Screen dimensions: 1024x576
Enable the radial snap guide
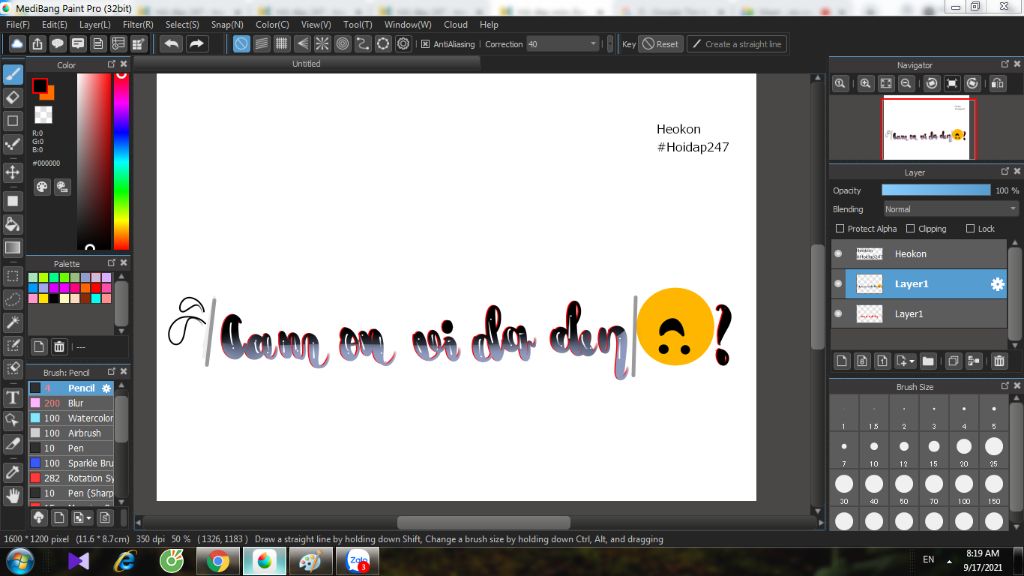coord(322,44)
